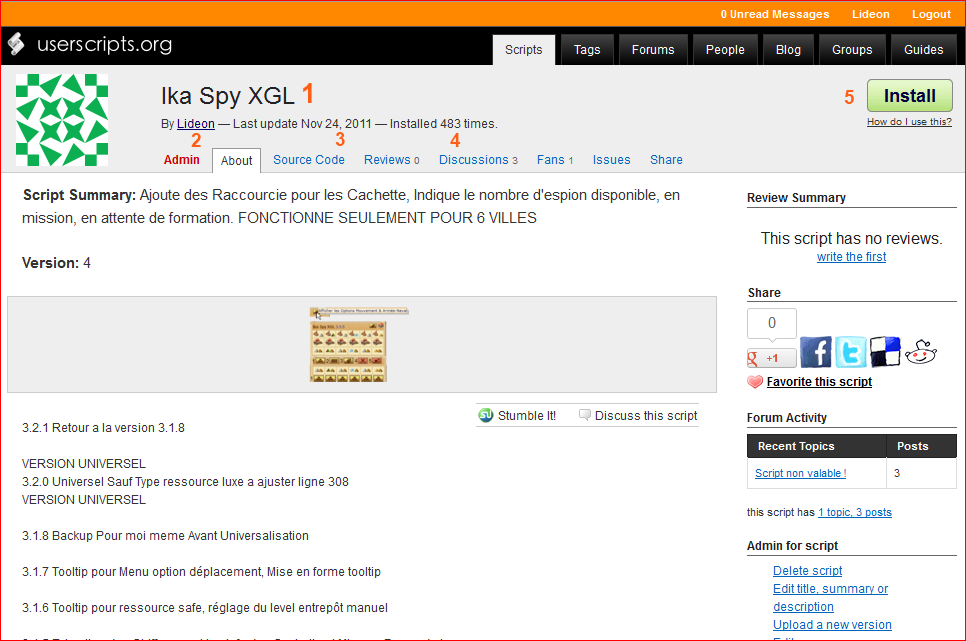This screenshot has width=966, height=641.
Task: Click '3.1.6 Tooltip pour ressource safe' line
Action: (205, 608)
